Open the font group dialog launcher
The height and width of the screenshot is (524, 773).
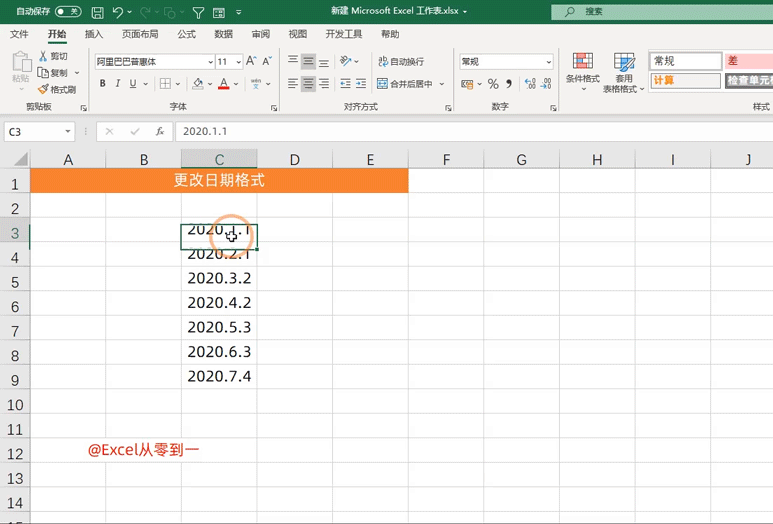point(274,107)
